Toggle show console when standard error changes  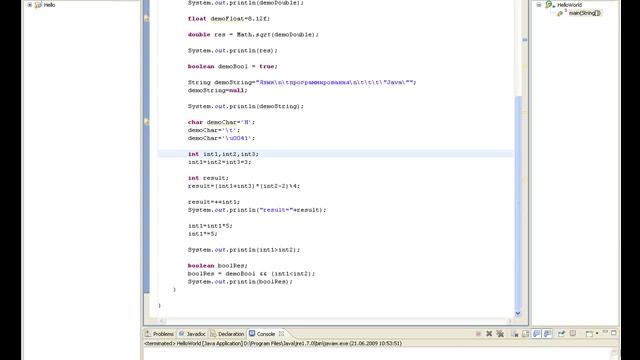pyautogui.click(x=547, y=333)
